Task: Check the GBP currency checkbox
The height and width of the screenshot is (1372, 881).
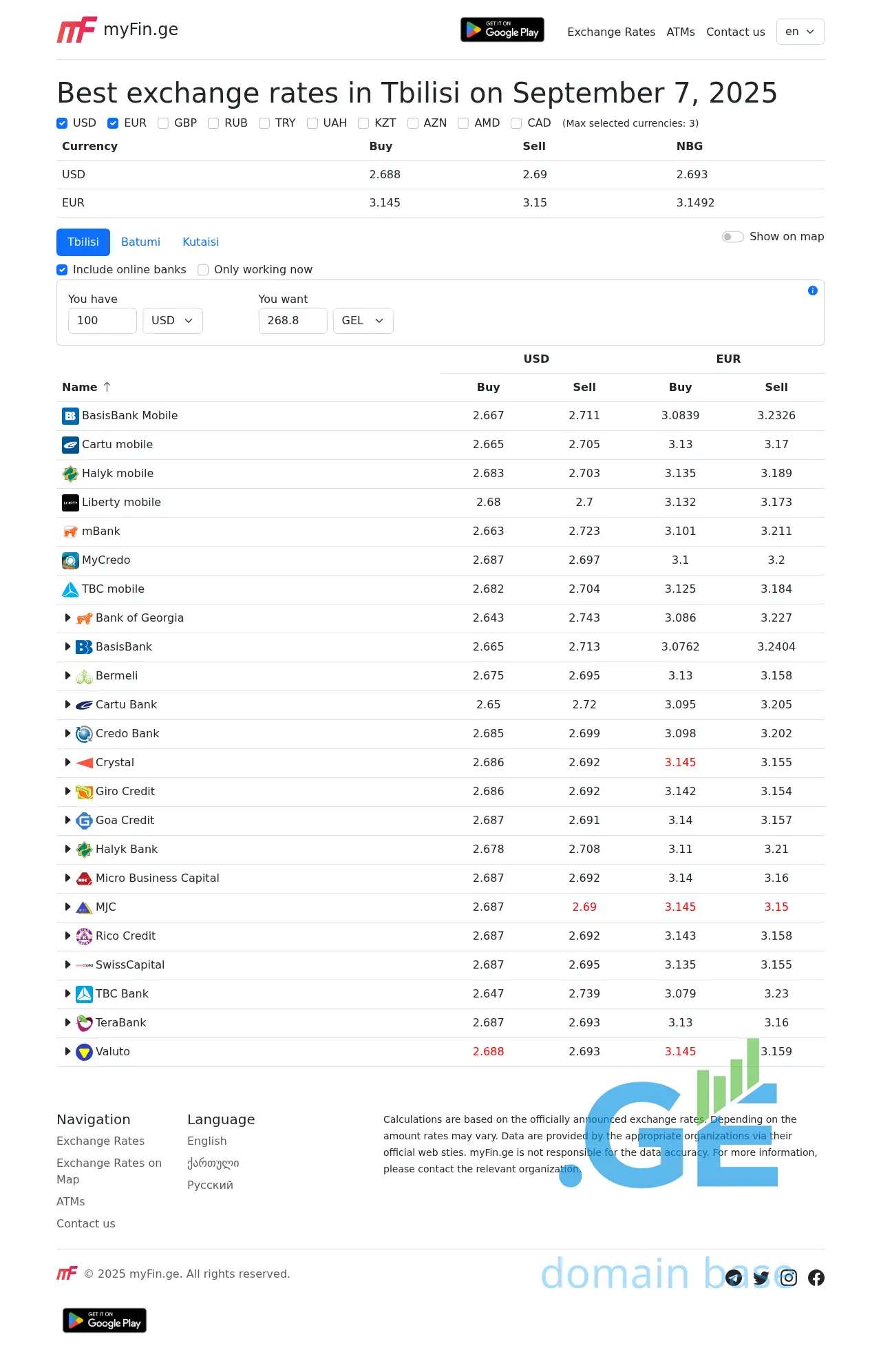Action: click(x=163, y=123)
